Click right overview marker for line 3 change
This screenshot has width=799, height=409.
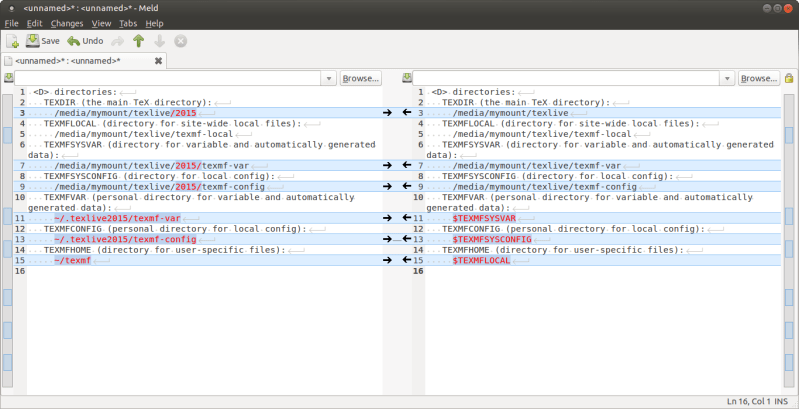coord(788,135)
